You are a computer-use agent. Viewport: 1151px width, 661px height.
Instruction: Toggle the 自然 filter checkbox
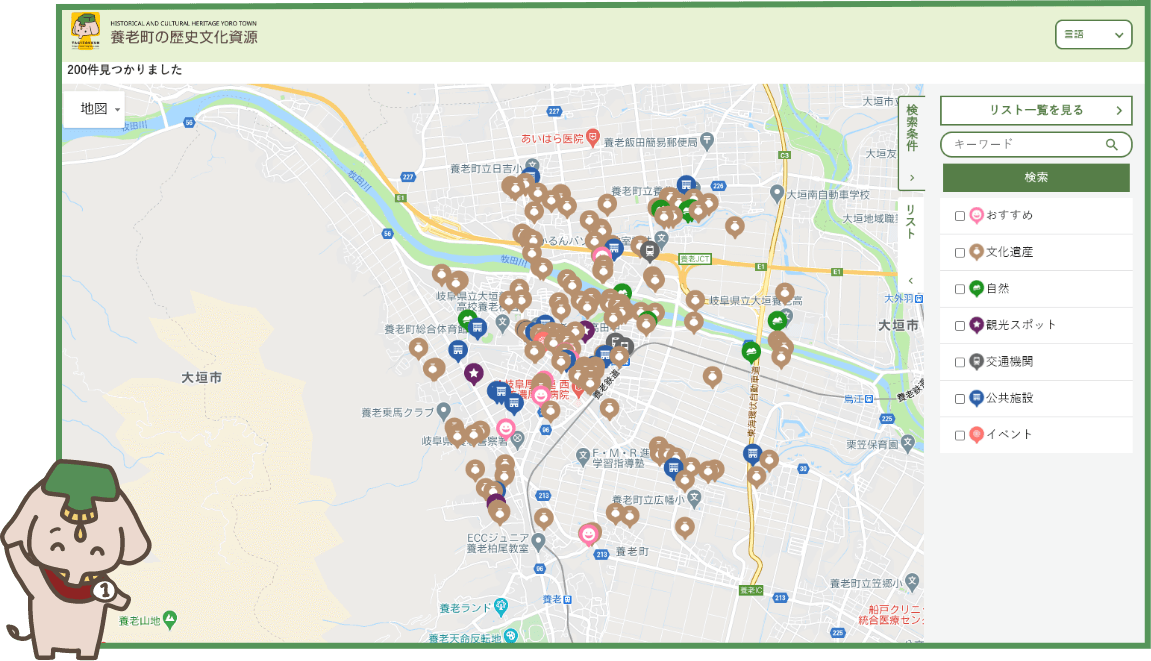(960, 289)
